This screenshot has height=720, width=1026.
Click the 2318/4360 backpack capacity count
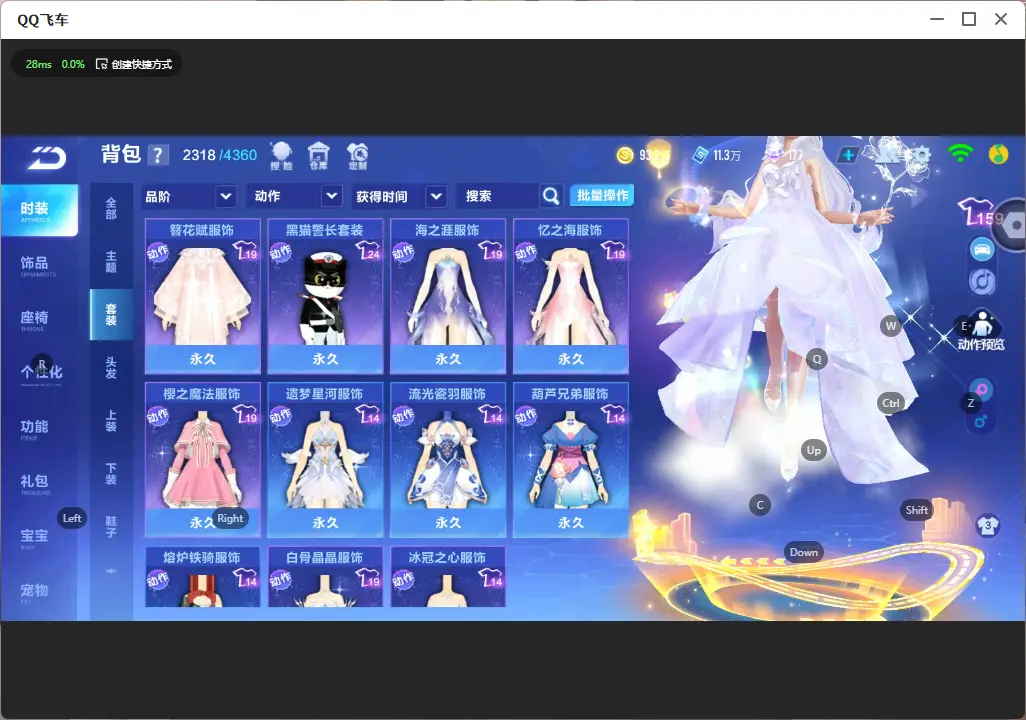pyautogui.click(x=220, y=155)
